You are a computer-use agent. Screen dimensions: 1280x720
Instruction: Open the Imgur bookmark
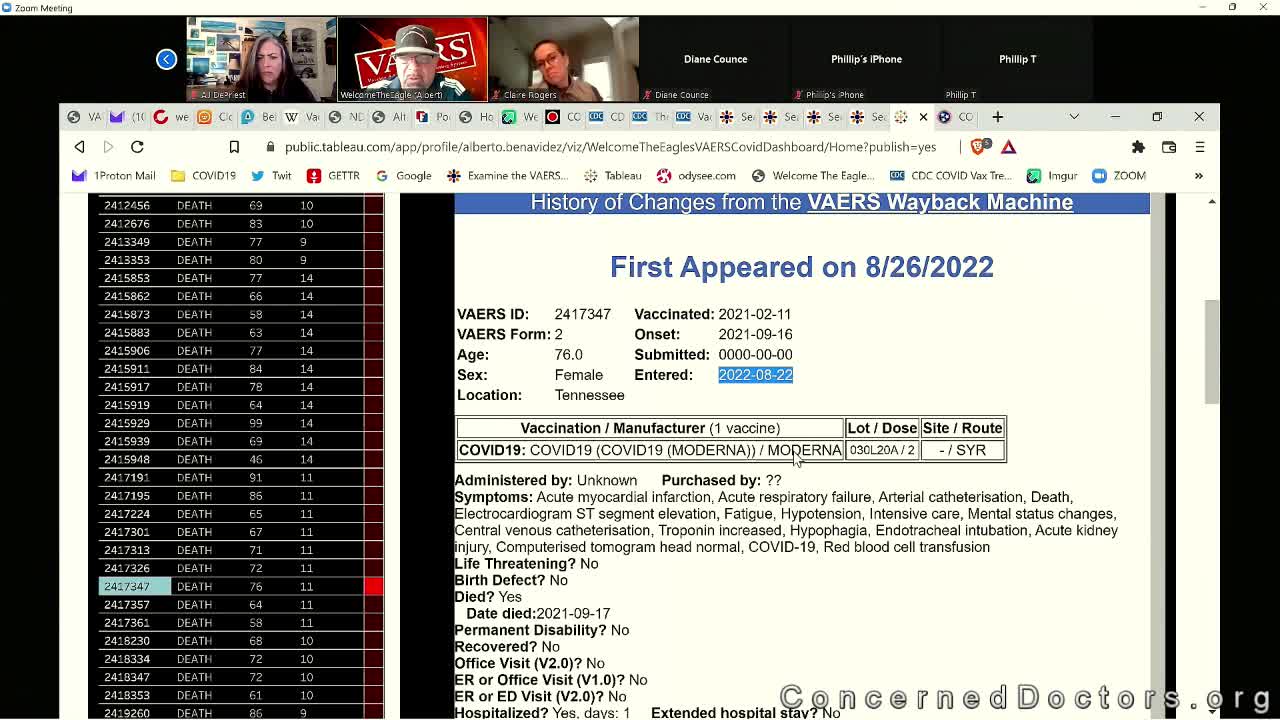tap(1052, 176)
